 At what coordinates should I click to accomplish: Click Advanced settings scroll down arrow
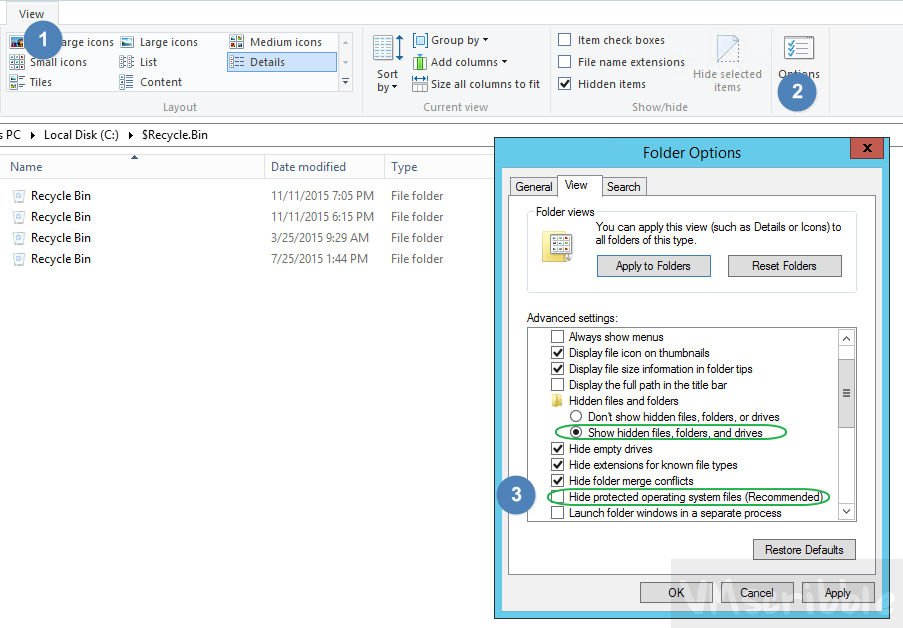coord(847,512)
